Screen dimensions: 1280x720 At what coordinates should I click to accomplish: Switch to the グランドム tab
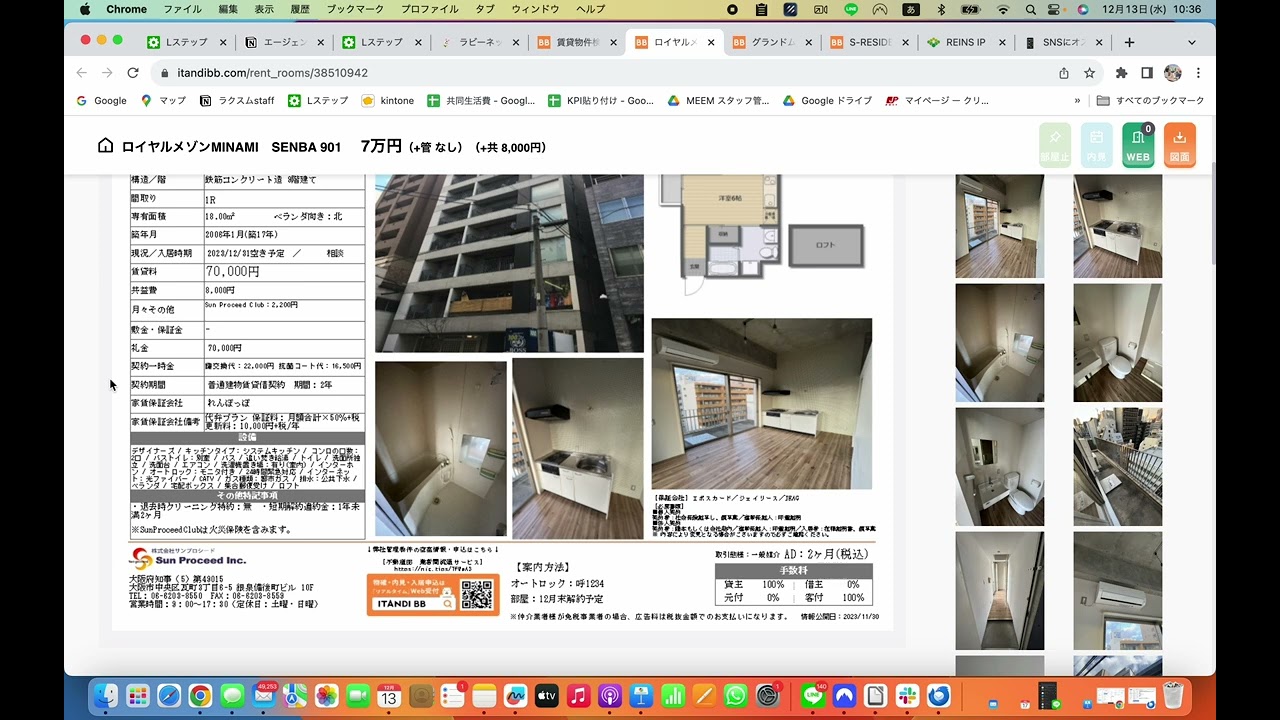coord(772,42)
